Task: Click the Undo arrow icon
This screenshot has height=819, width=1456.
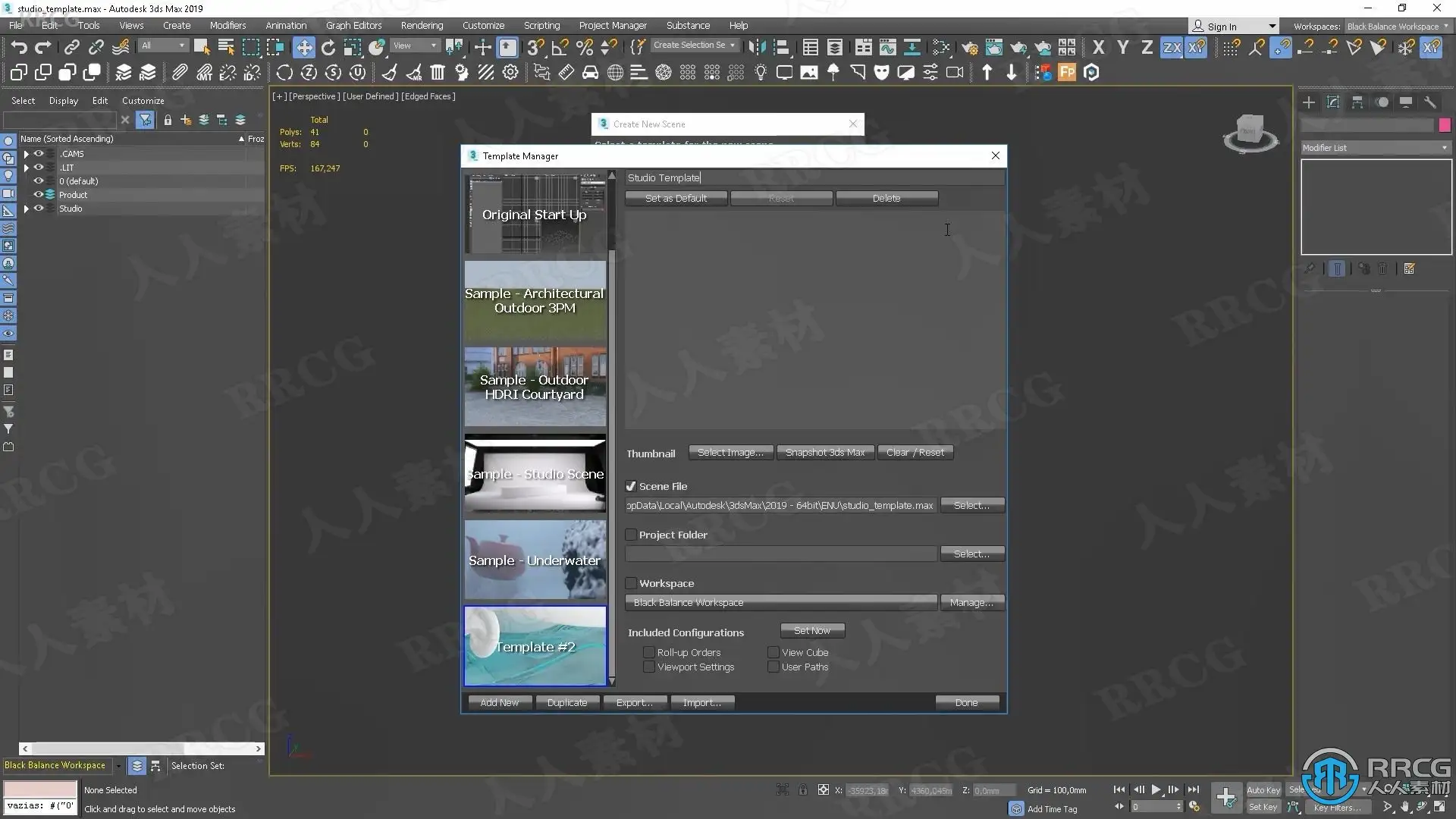Action: (18, 47)
